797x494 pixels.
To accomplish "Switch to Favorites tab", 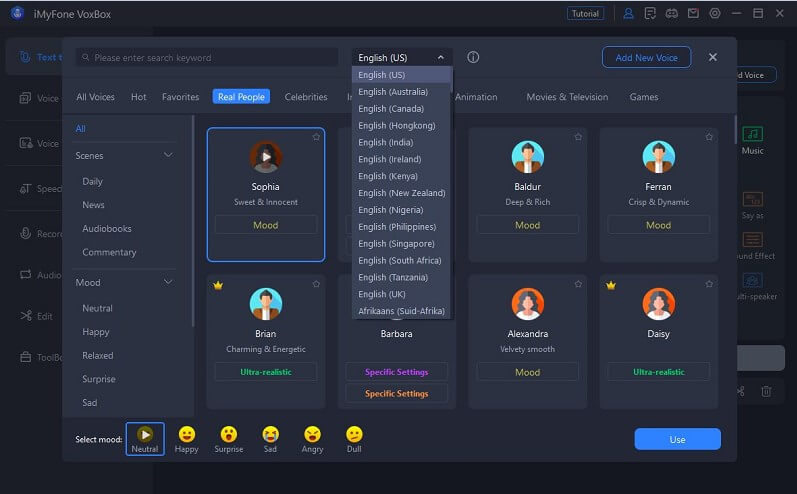I will click(x=180, y=97).
